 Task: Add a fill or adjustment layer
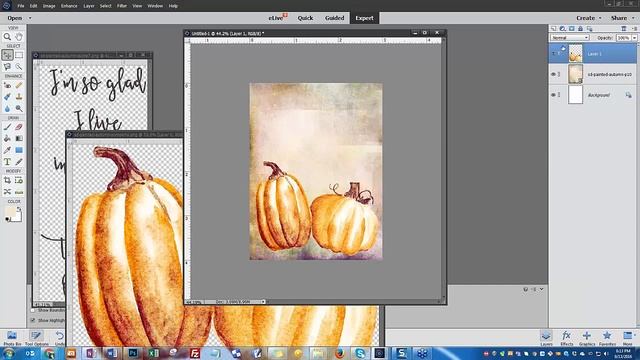coord(562,29)
